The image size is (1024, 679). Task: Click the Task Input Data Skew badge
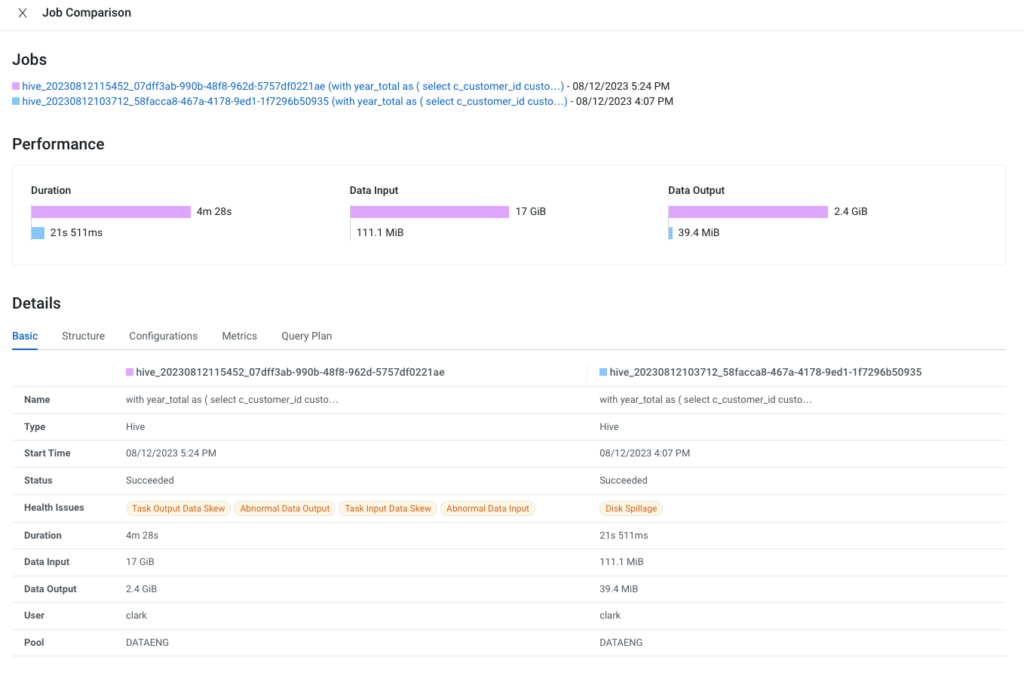(387, 507)
